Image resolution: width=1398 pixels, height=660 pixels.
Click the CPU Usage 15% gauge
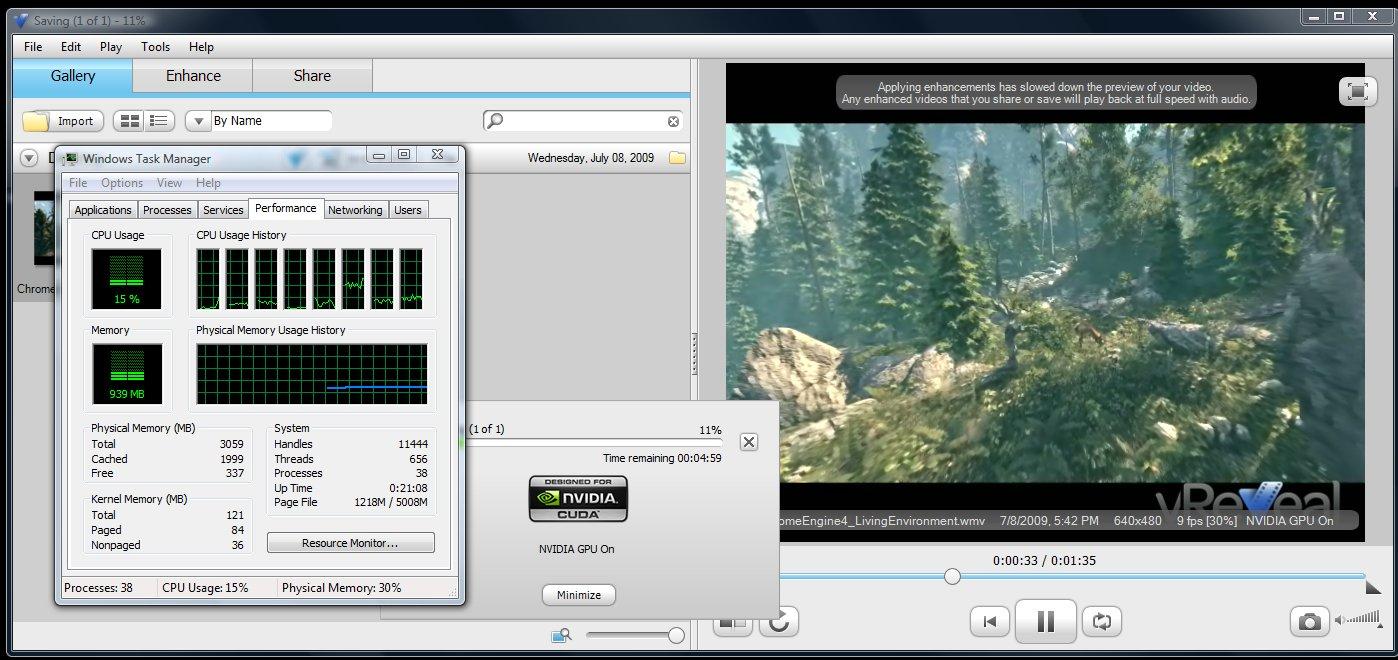[x=126, y=278]
